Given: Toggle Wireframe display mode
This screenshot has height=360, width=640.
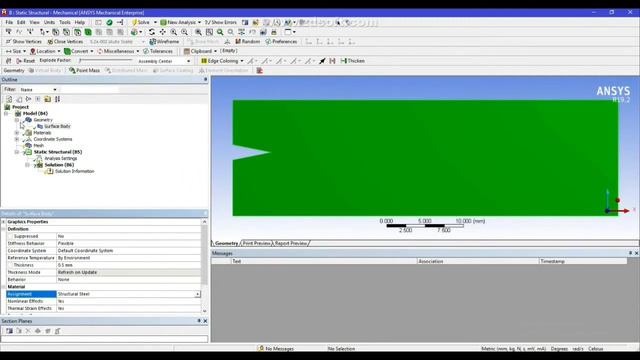Looking at the screenshot, I should pyautogui.click(x=164, y=41).
